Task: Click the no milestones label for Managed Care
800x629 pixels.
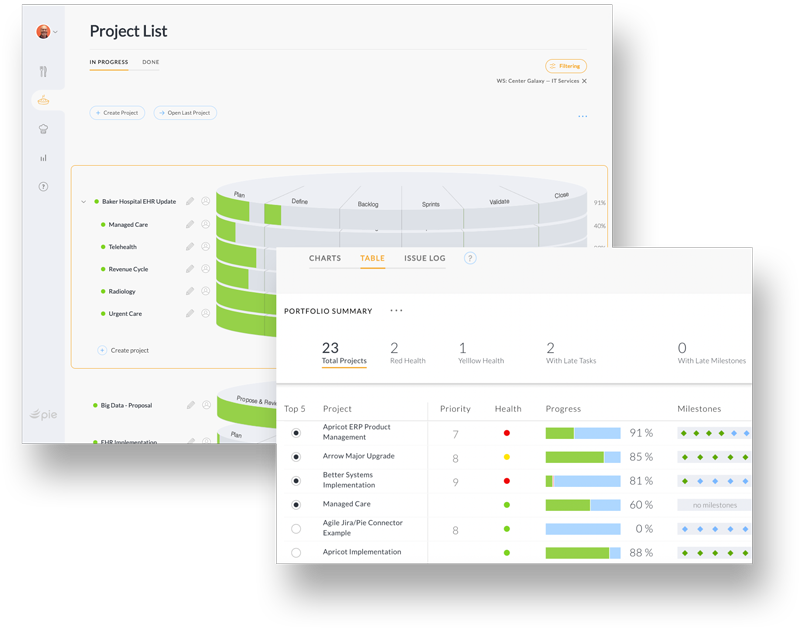Action: pos(714,505)
